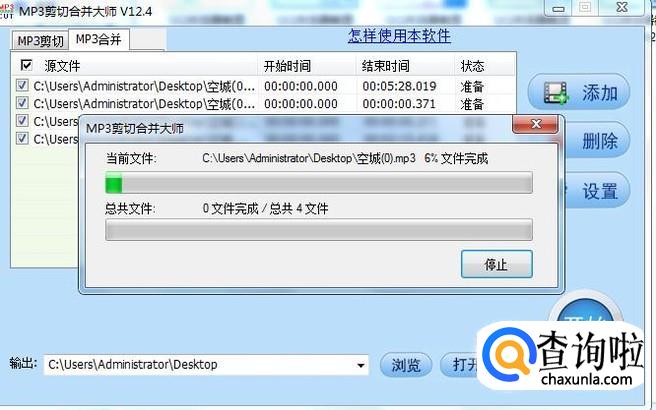Select end time 00:05:28.019 cell
The height and width of the screenshot is (410, 656).
click(399, 86)
